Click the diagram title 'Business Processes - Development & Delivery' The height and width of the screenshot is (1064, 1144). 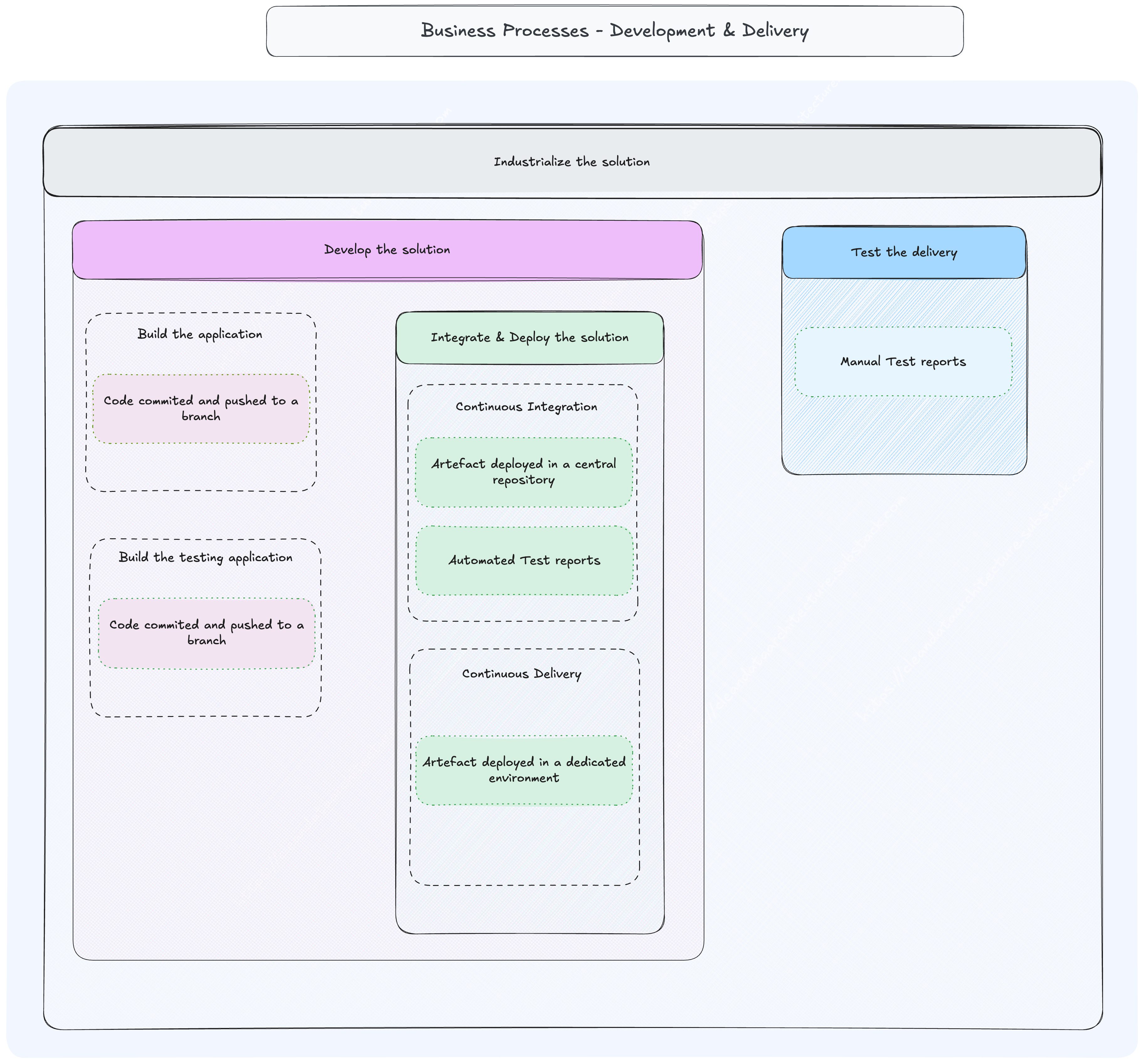coord(615,30)
